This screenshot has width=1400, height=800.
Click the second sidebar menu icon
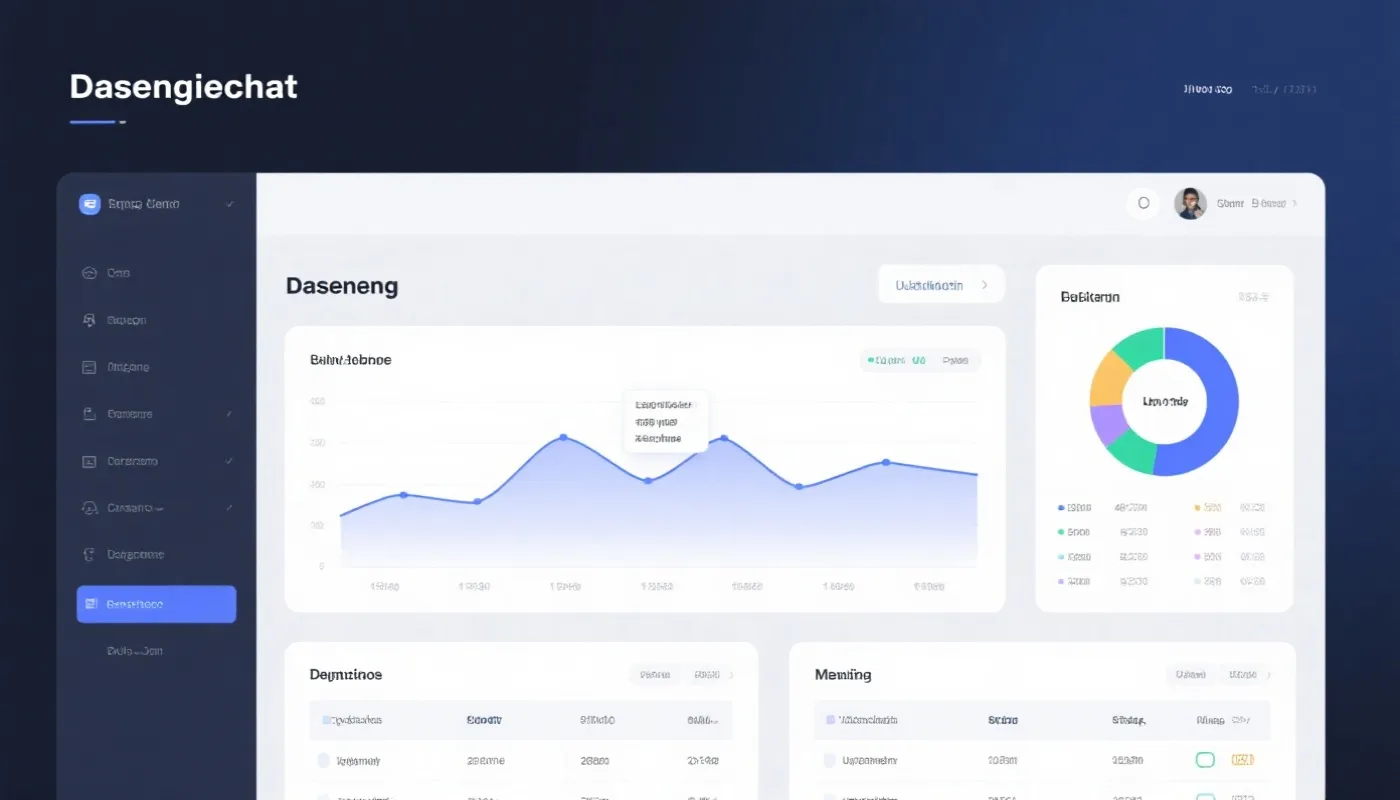point(88,321)
